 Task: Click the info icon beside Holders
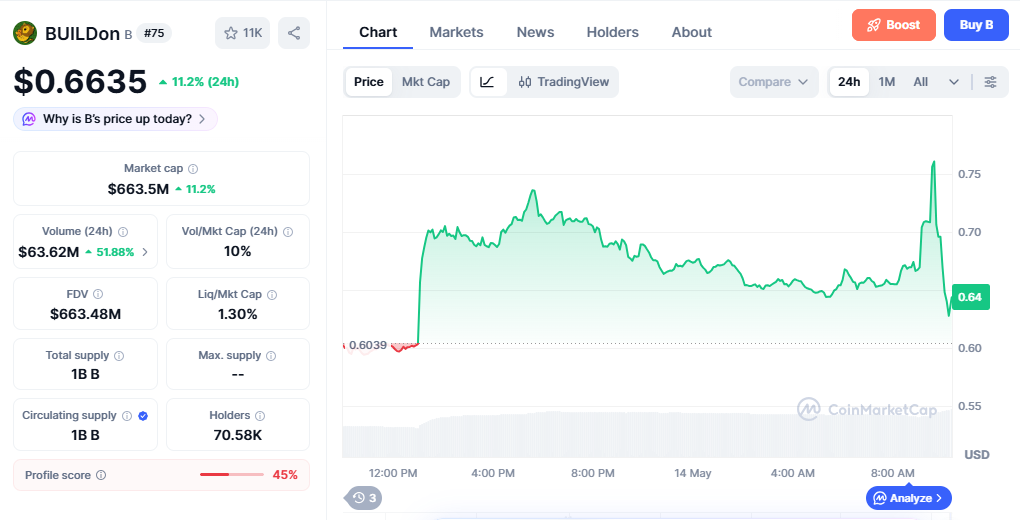coord(260,416)
